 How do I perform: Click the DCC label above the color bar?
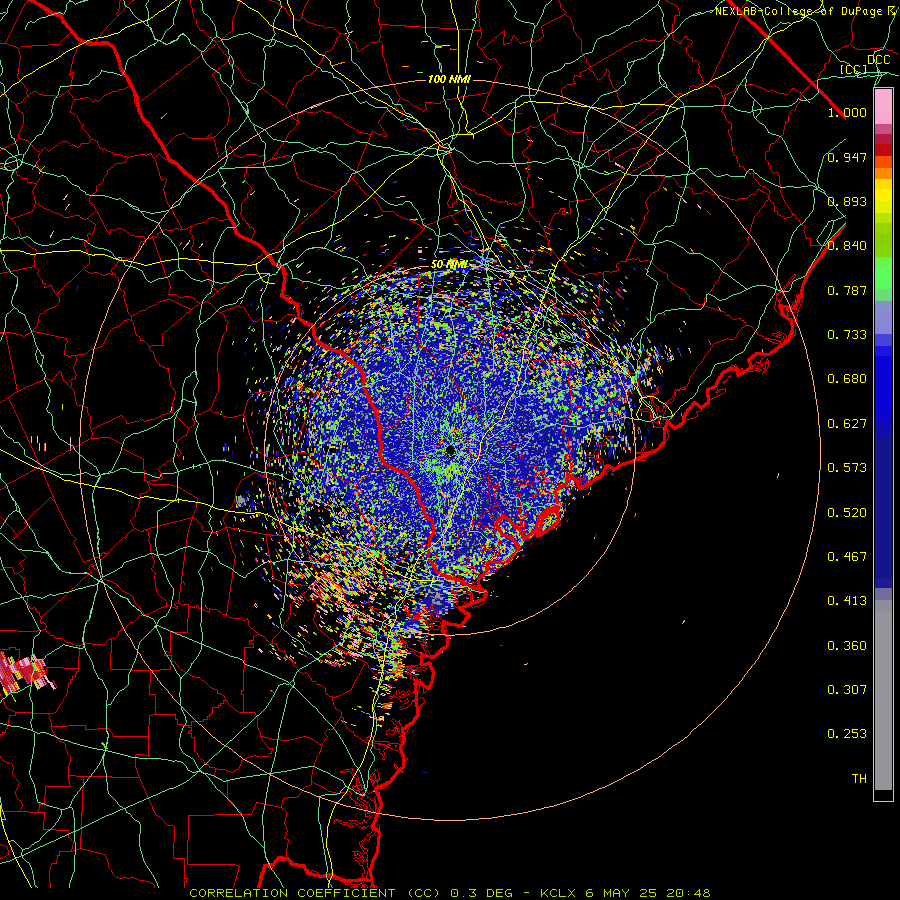tap(878, 60)
